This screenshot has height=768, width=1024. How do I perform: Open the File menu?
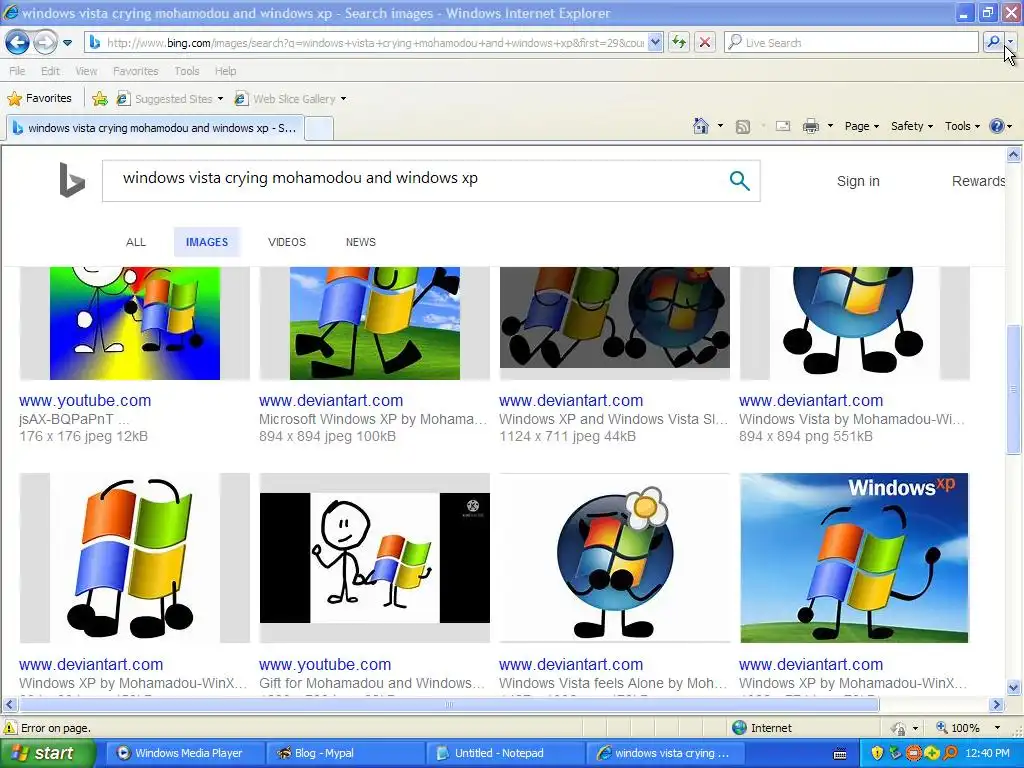(x=18, y=71)
